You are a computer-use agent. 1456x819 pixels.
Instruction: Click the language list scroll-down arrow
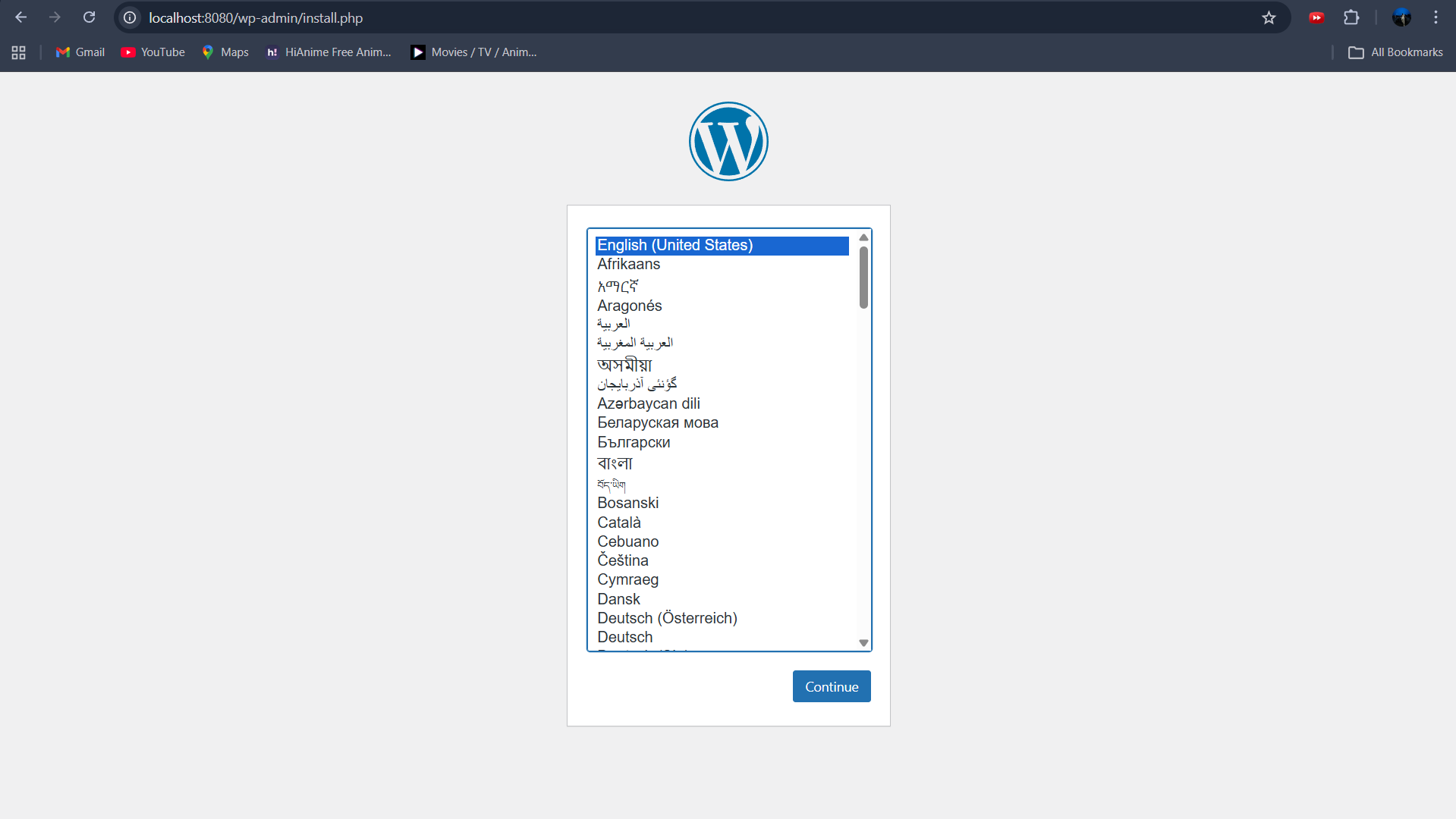[x=863, y=643]
